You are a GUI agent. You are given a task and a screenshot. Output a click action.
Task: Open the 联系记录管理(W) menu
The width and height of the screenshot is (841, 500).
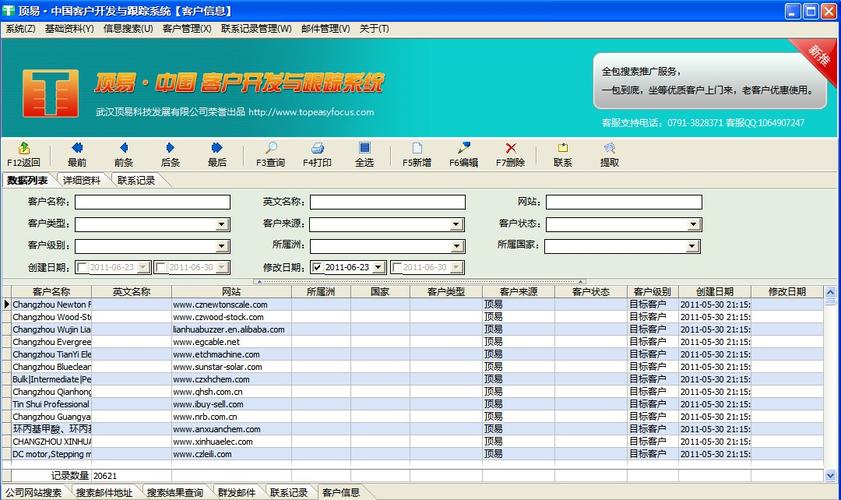256,28
